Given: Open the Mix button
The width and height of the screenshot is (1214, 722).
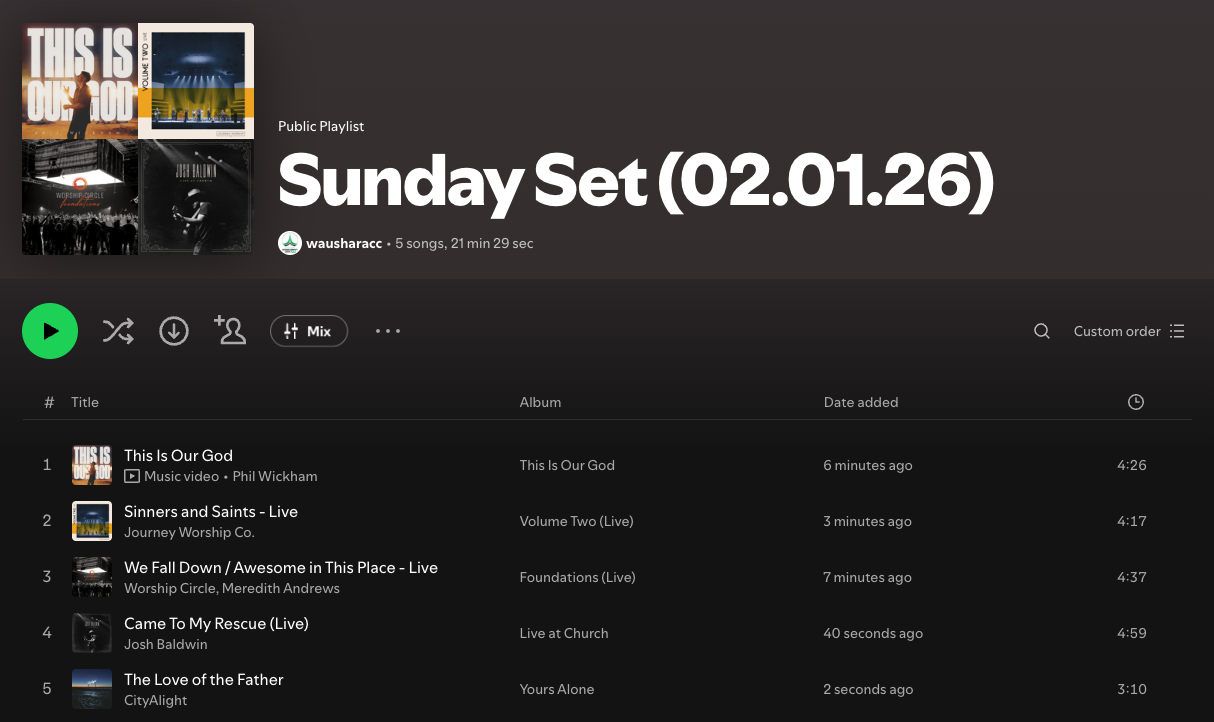Looking at the screenshot, I should 309,331.
